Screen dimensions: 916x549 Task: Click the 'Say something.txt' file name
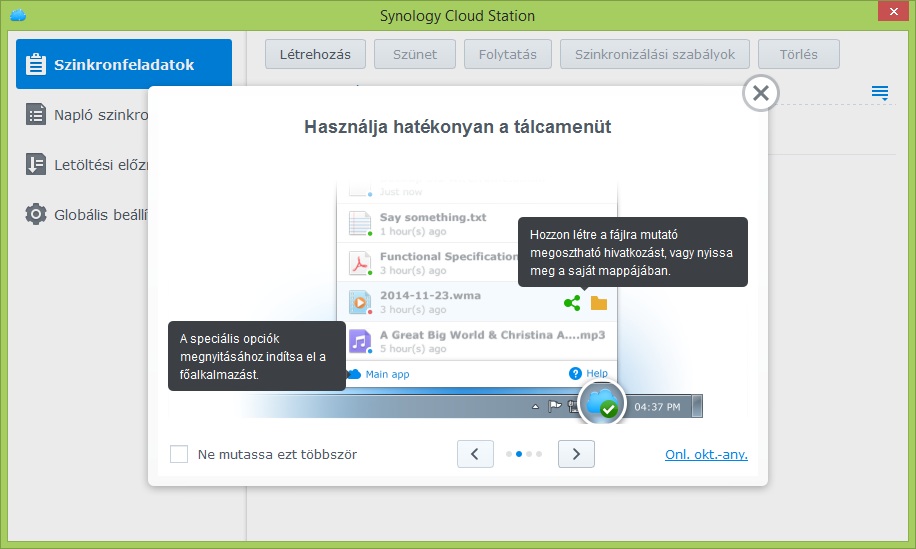pyautogui.click(x=433, y=217)
